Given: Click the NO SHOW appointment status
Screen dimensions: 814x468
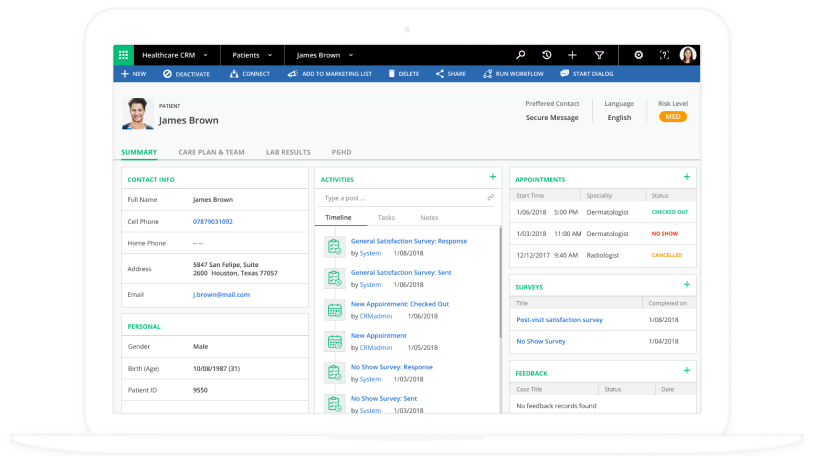Looking at the screenshot, I should click(664, 234).
